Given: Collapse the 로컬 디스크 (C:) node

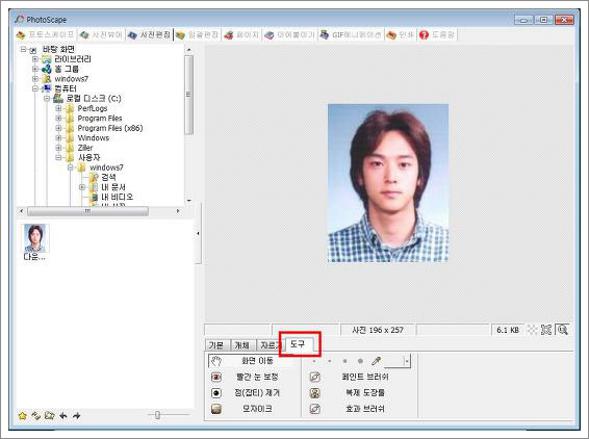Looking at the screenshot, I should click(x=47, y=98).
